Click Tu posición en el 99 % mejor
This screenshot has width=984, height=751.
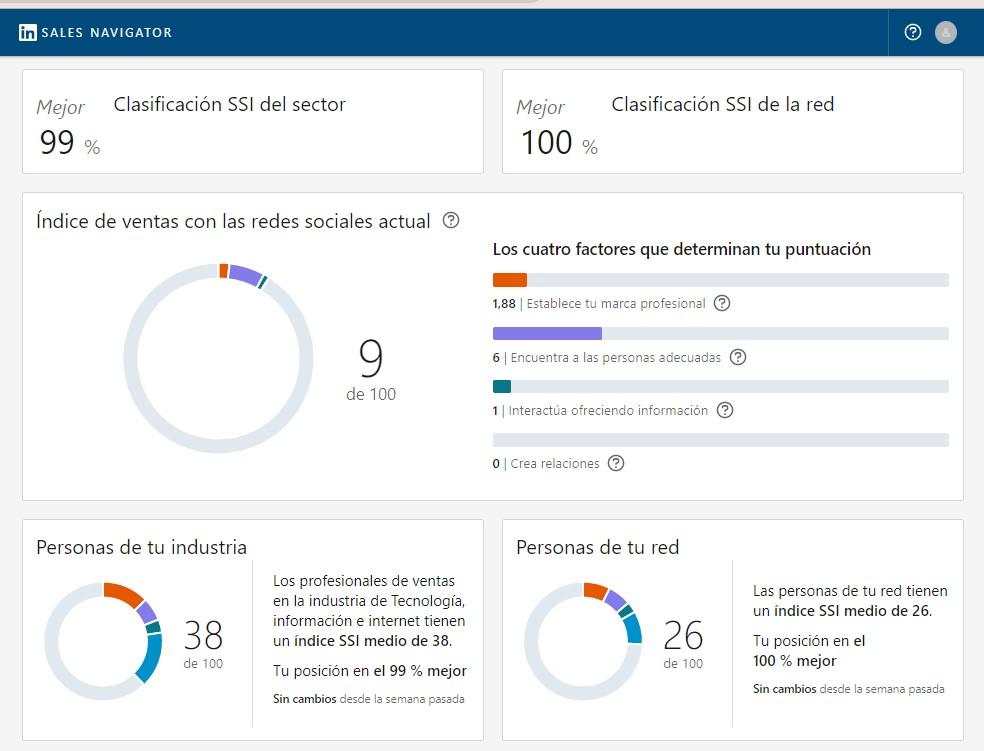tap(370, 671)
